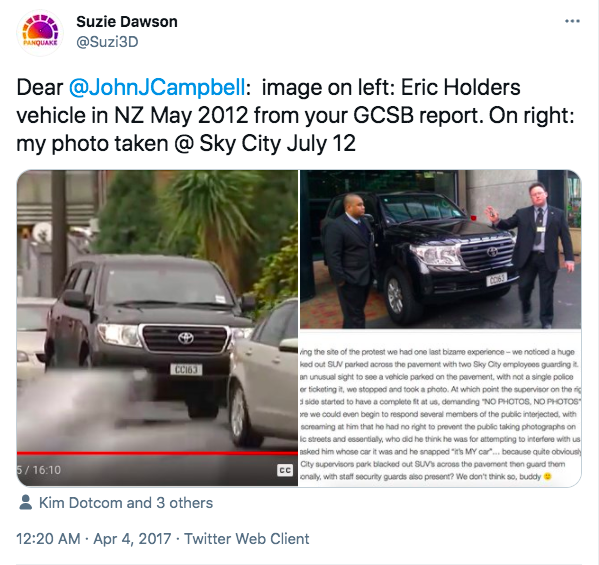Open the tweet's three-dot more menu

point(572,21)
